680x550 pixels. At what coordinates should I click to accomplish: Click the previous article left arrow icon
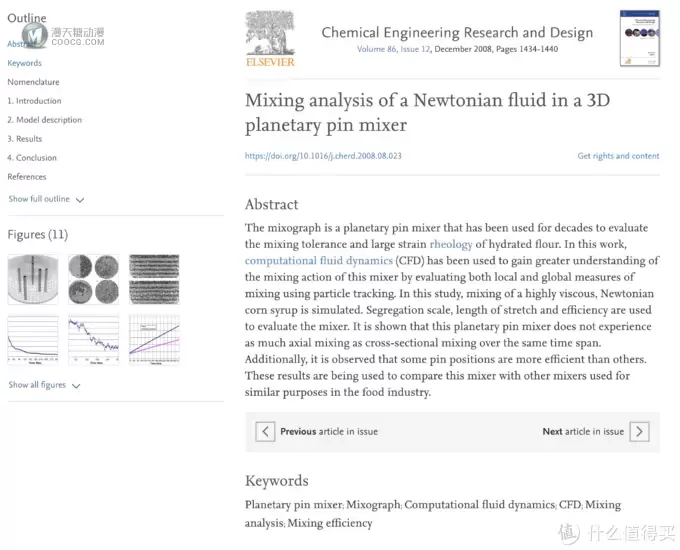(x=265, y=432)
